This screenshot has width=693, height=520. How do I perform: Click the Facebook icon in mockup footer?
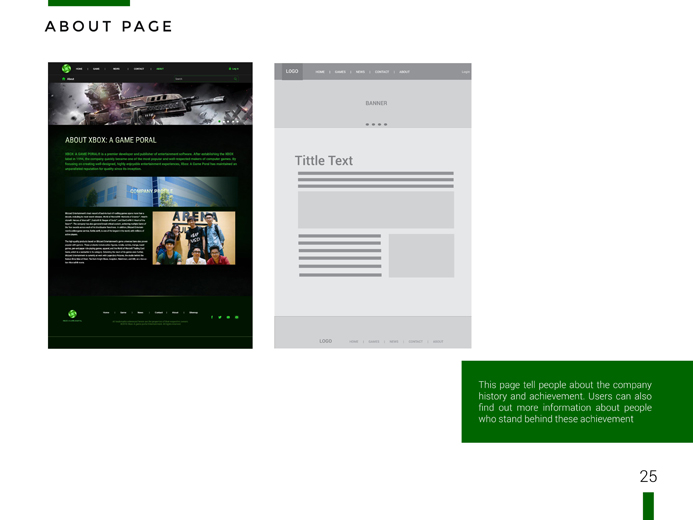click(212, 317)
